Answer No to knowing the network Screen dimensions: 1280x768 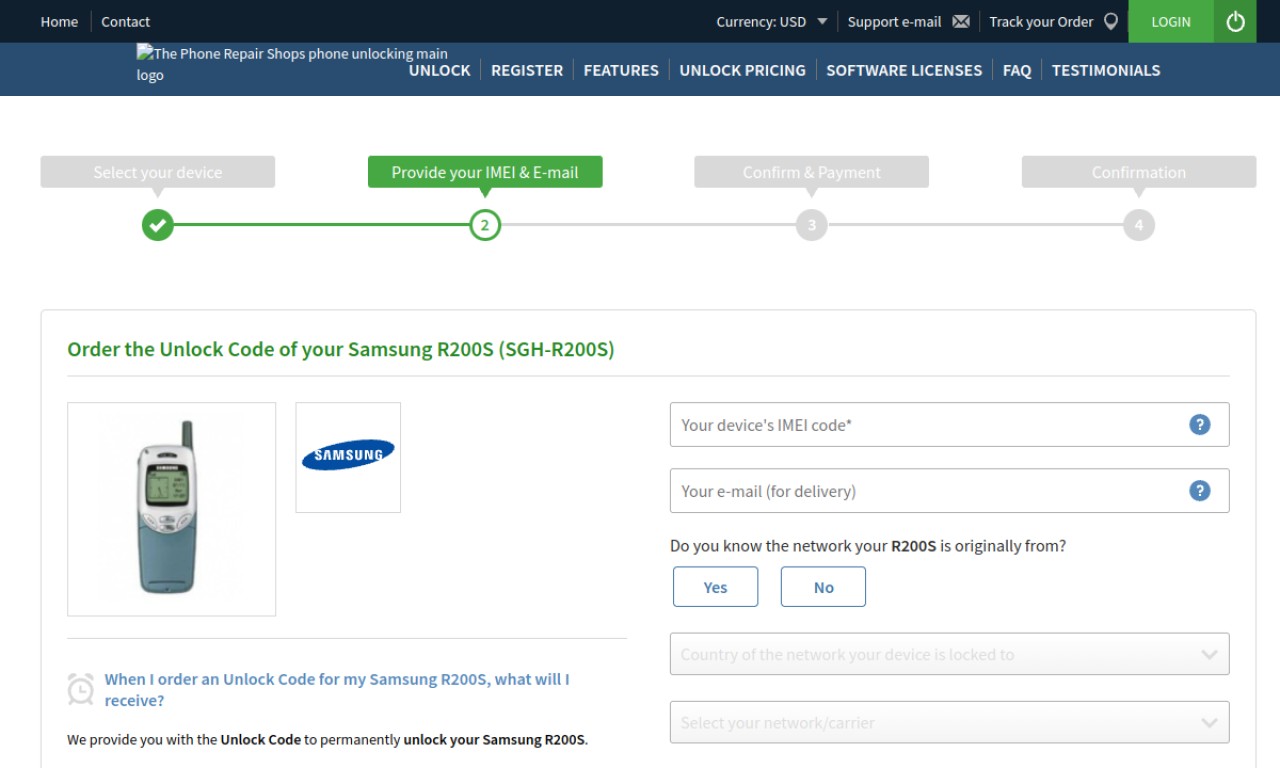coord(823,587)
